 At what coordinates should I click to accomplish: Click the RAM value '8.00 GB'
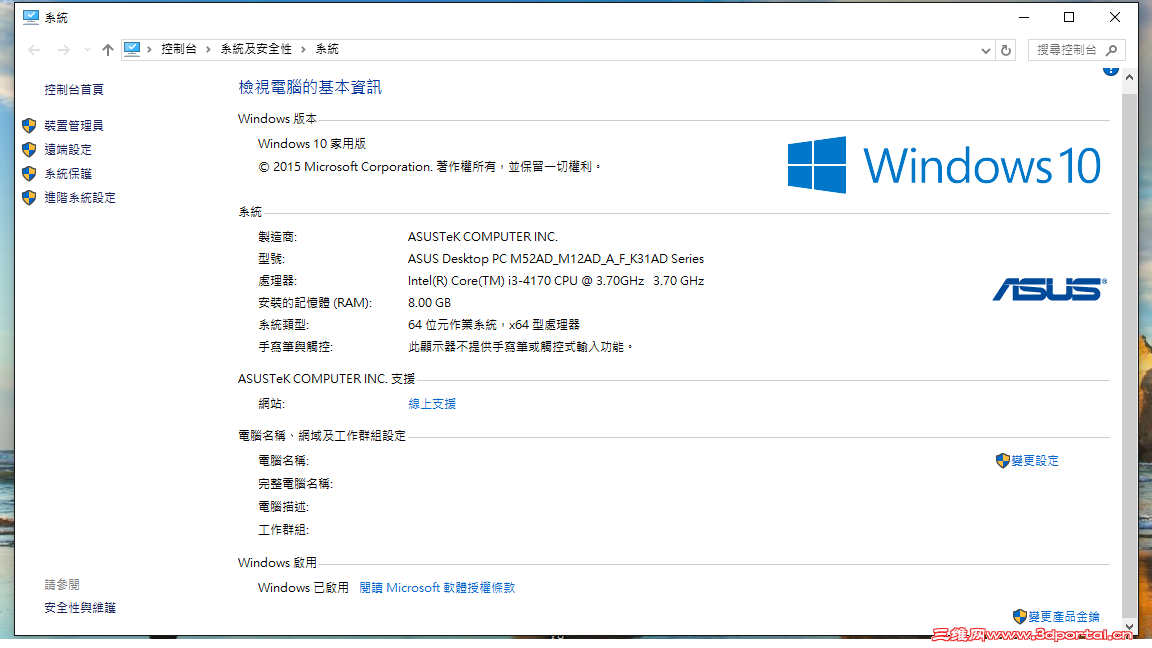click(x=429, y=303)
